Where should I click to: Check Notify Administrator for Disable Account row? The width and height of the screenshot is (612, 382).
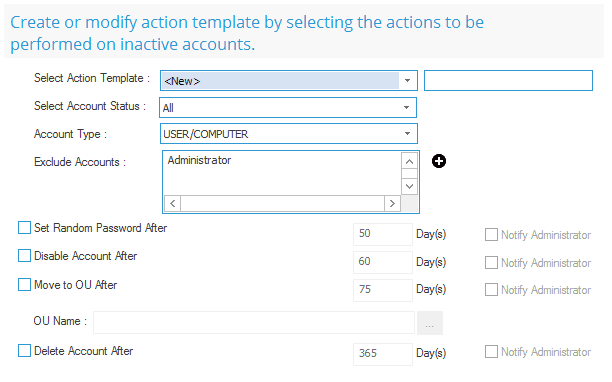pos(491,263)
